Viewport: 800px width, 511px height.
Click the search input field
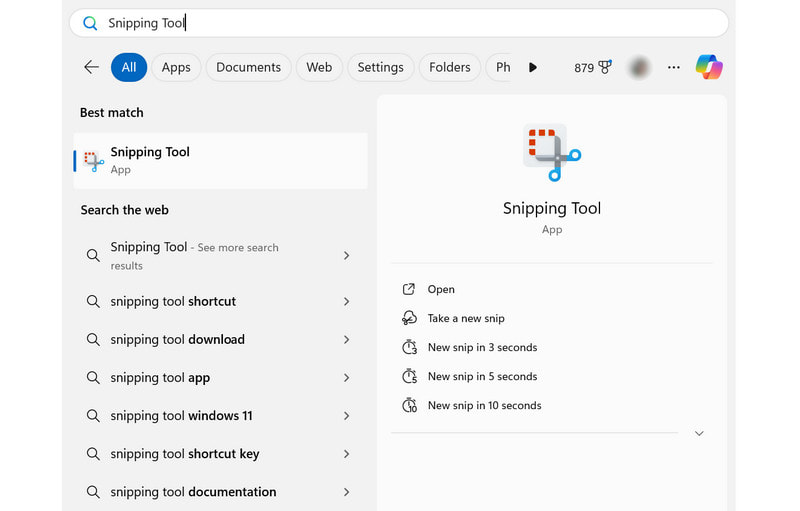pos(400,23)
